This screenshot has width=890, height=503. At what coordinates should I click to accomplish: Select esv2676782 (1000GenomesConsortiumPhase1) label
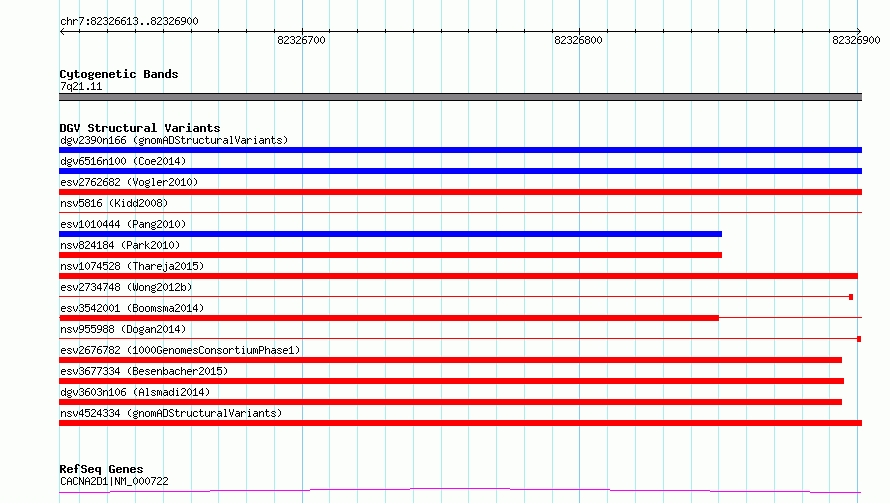pos(180,350)
